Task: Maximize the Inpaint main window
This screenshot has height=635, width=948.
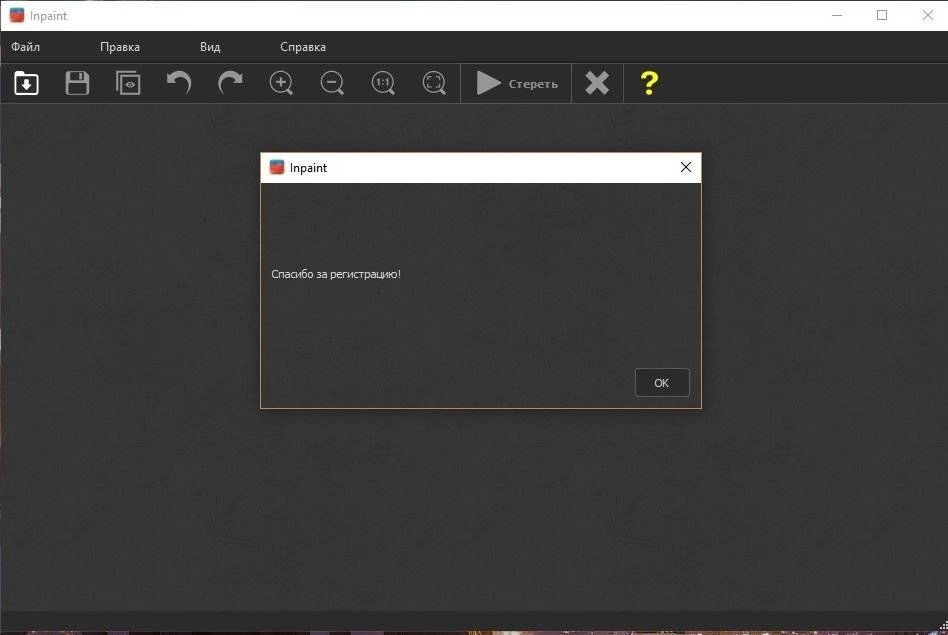Action: pyautogui.click(x=882, y=15)
